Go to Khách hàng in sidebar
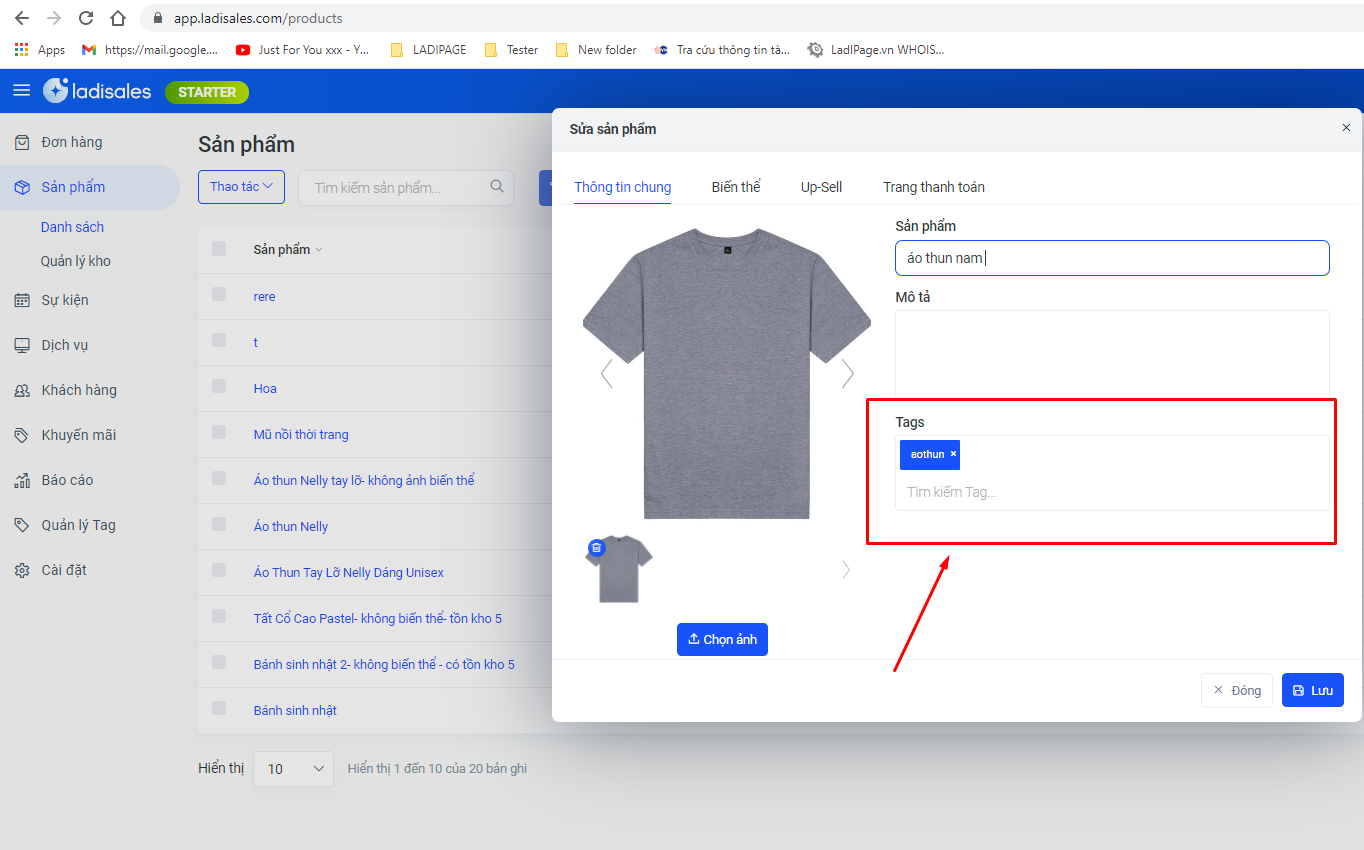The height and width of the screenshot is (850, 1364). pyautogui.click(x=78, y=390)
